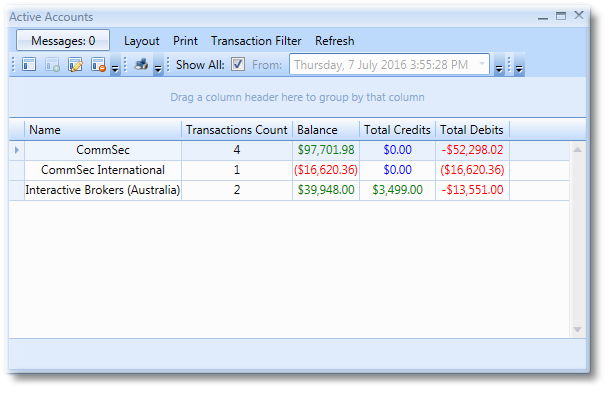Click the ($16,620.36) total debits cell

(472, 170)
